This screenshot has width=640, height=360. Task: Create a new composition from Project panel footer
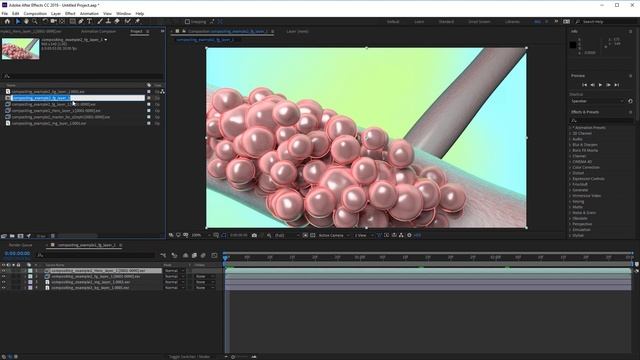(x=20, y=236)
